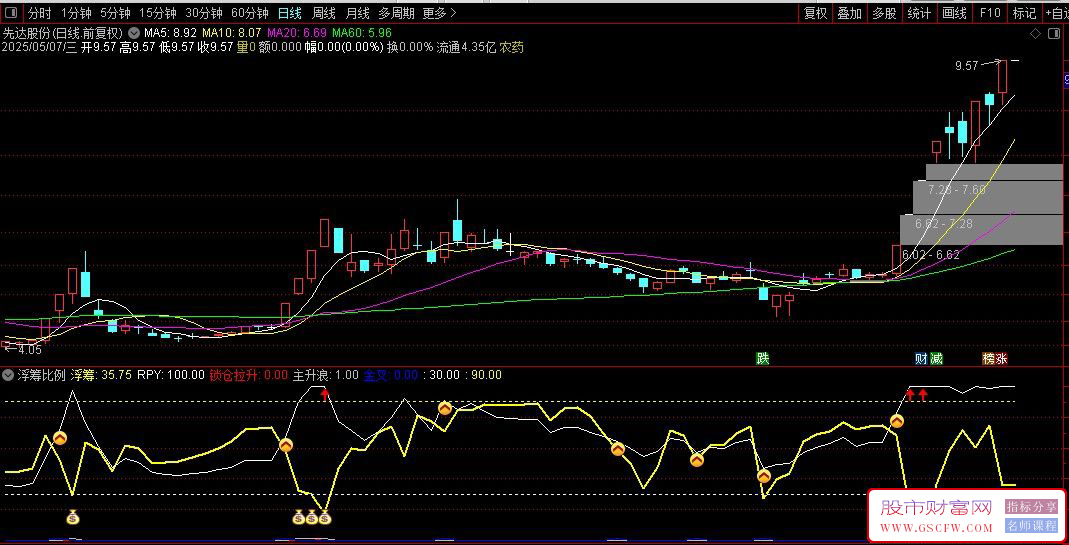This screenshot has height=545, width=1069.
Task: Click the leftmost orange chevron signal
Action: coord(60,438)
